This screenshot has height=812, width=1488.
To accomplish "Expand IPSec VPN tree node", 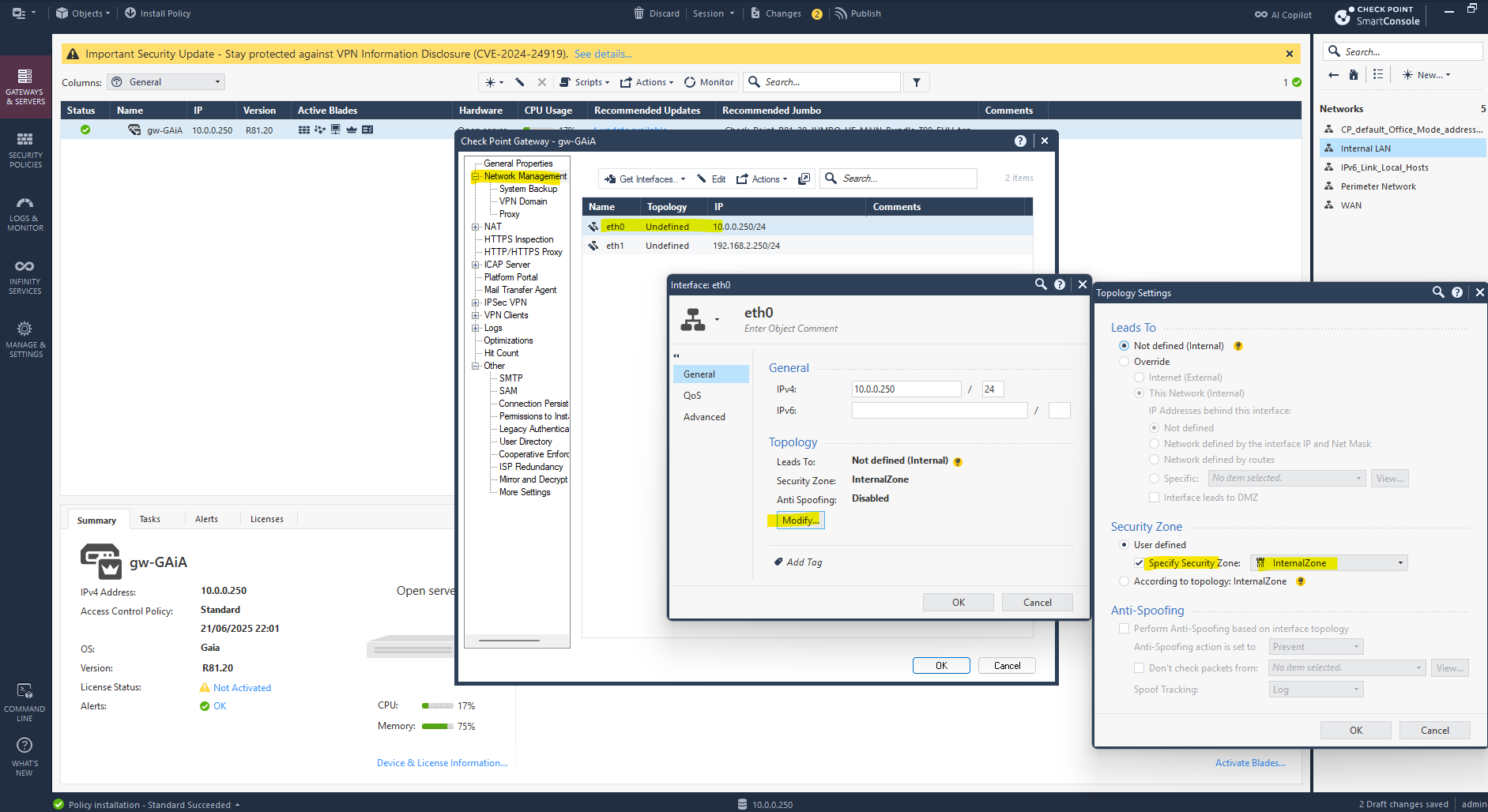I will (x=476, y=303).
